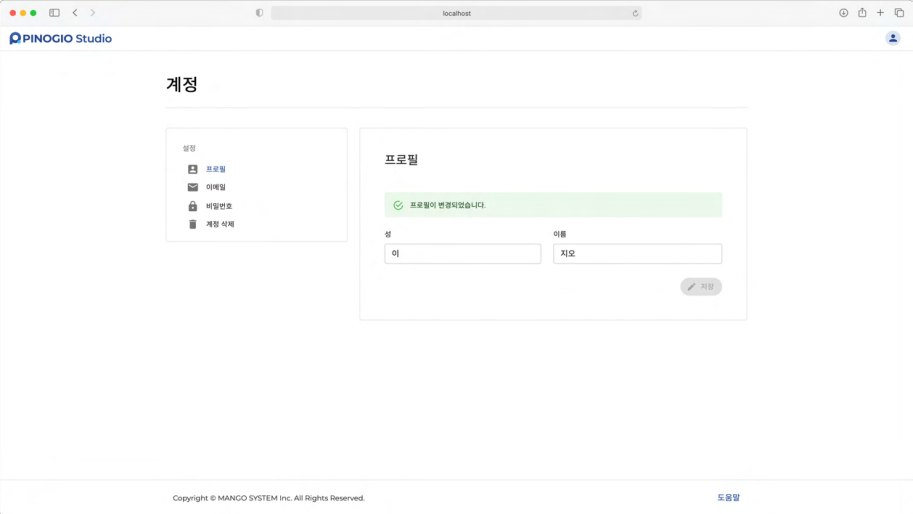Click the 저장 save button
Viewport: 913px width, 514px height.
[x=701, y=287]
